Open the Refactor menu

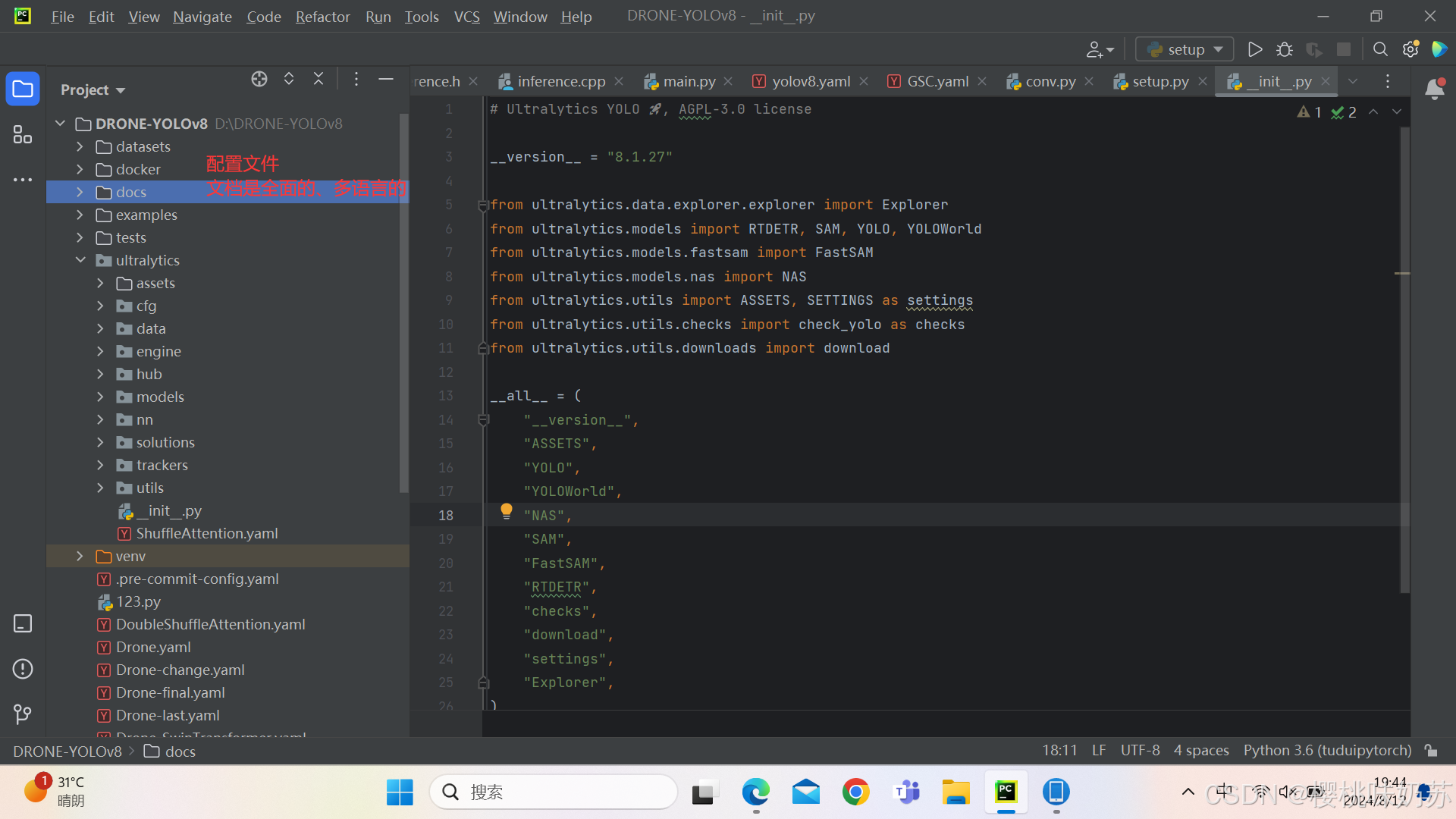coord(322,17)
